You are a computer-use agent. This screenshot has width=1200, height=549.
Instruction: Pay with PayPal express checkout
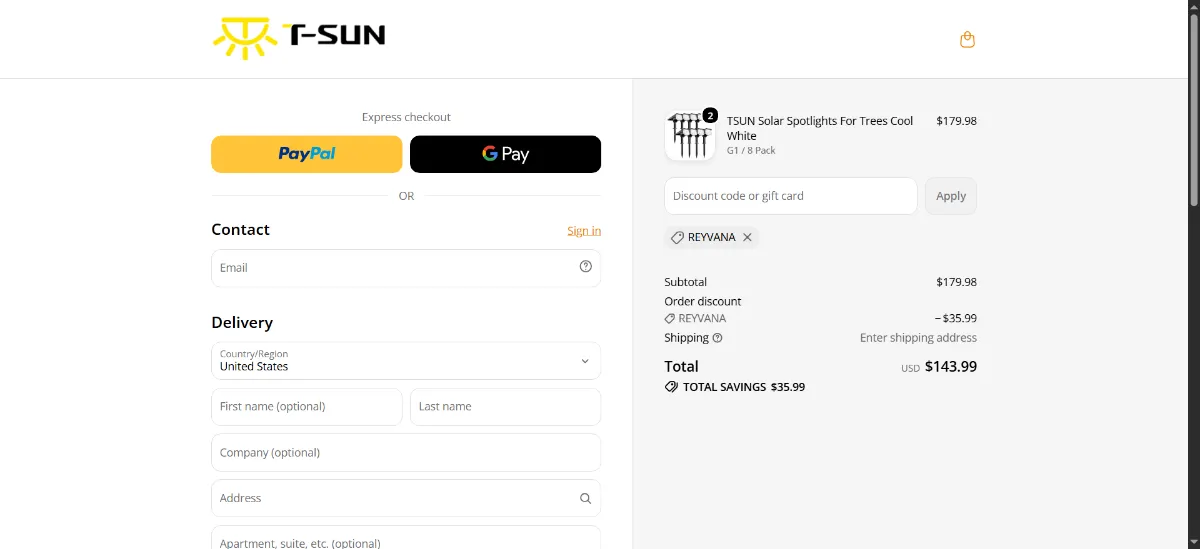[307, 154]
